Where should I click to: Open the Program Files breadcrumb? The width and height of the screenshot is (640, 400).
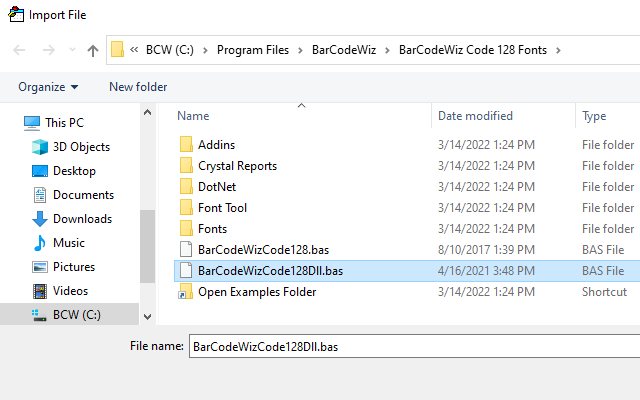coord(253,50)
